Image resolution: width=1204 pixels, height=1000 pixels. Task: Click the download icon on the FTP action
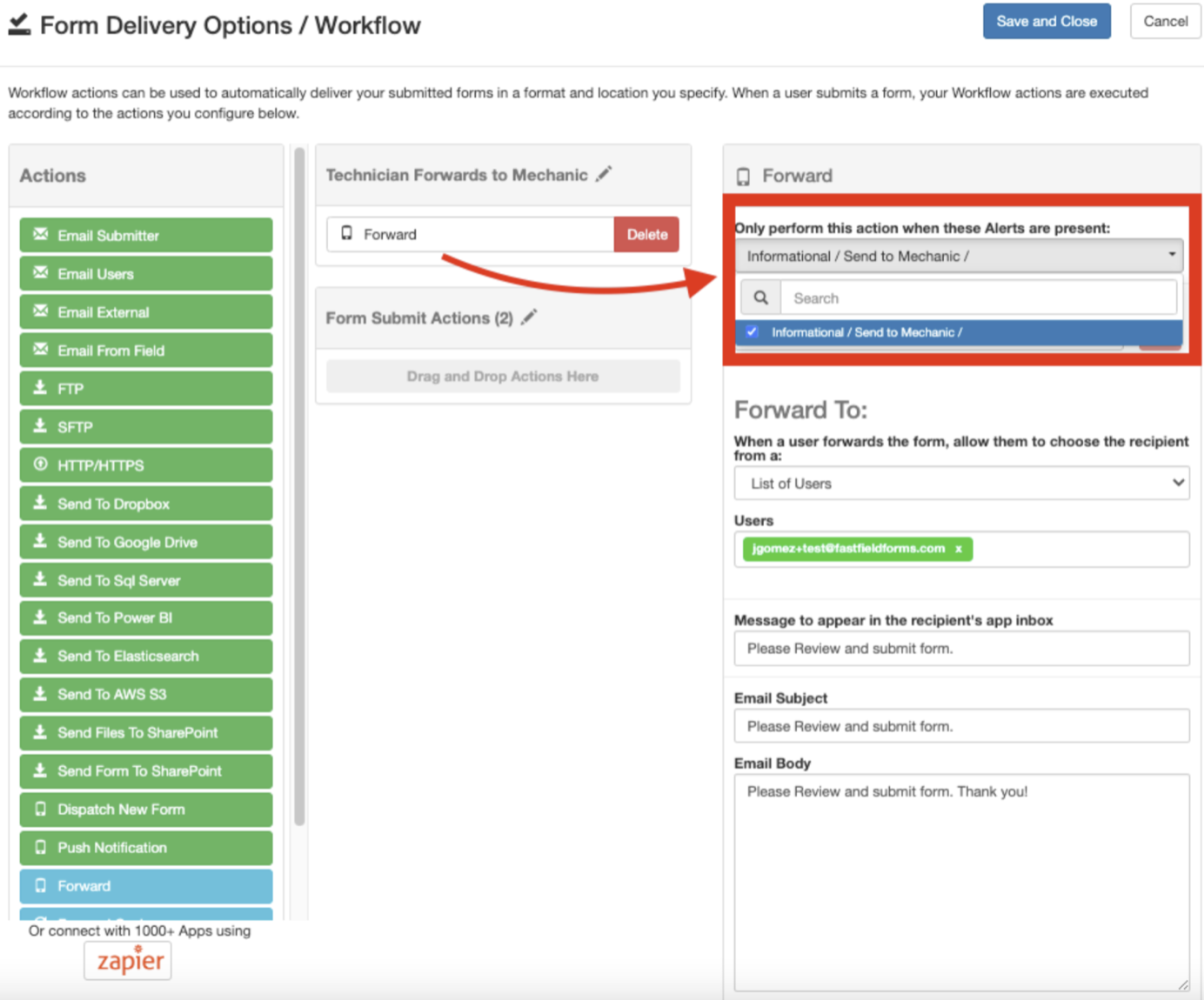click(x=39, y=389)
